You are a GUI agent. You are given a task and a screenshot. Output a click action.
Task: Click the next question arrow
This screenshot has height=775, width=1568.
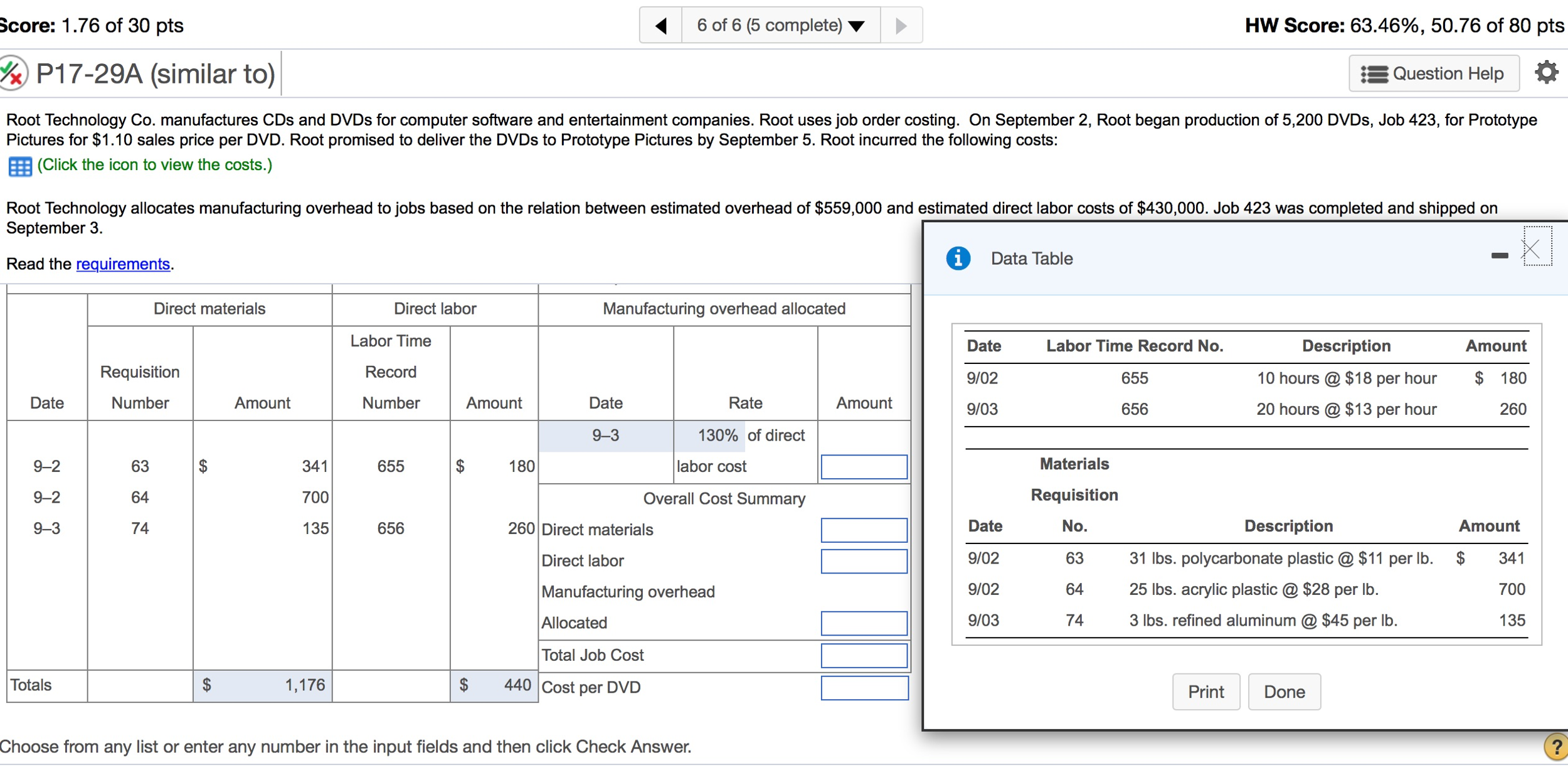click(x=902, y=24)
